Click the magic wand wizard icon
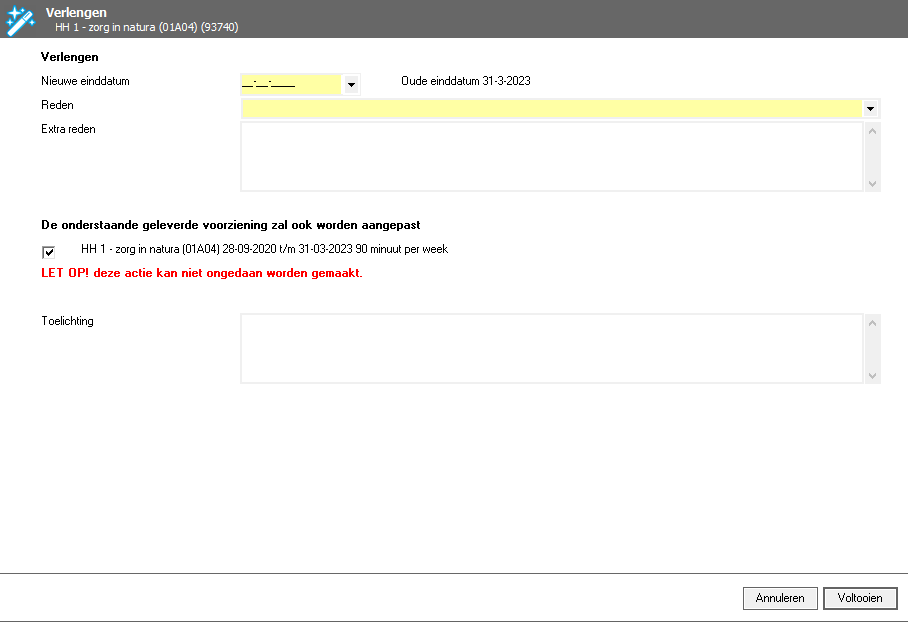Viewport: 908px width, 623px height. click(20, 19)
